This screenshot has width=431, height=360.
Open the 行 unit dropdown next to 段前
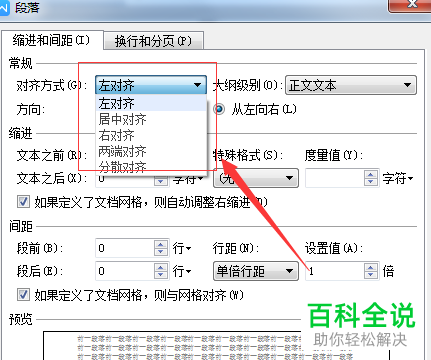pyautogui.click(x=182, y=248)
